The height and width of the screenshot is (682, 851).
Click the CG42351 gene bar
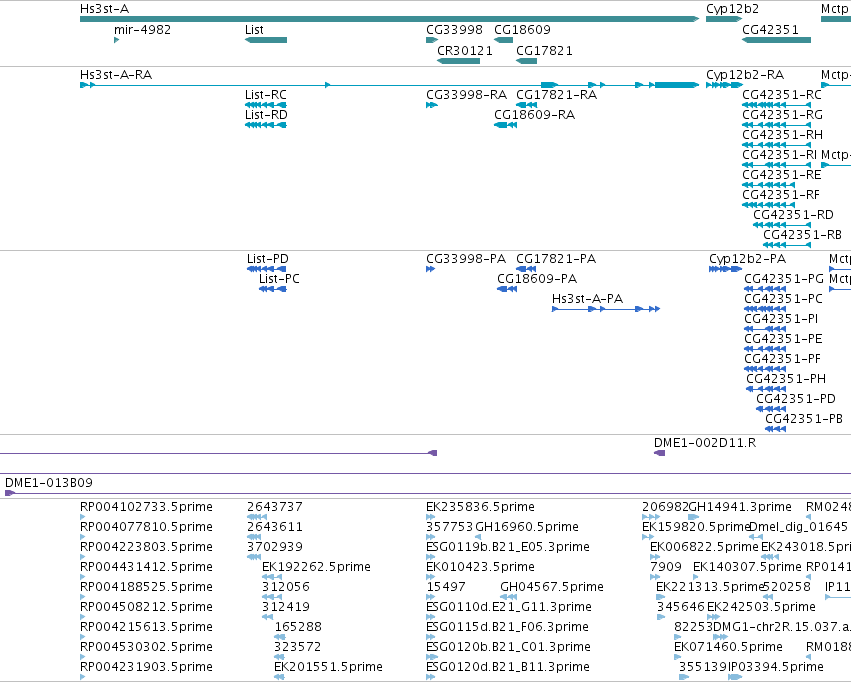point(776,40)
